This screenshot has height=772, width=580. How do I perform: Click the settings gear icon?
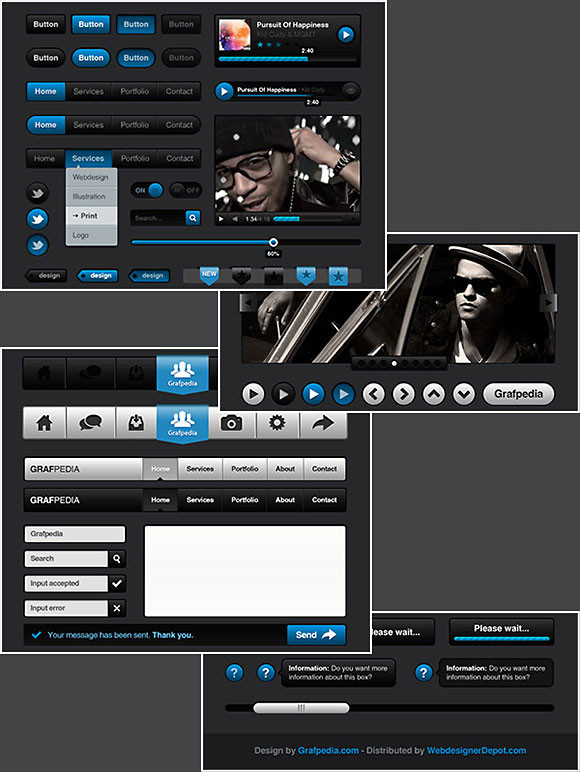(277, 423)
